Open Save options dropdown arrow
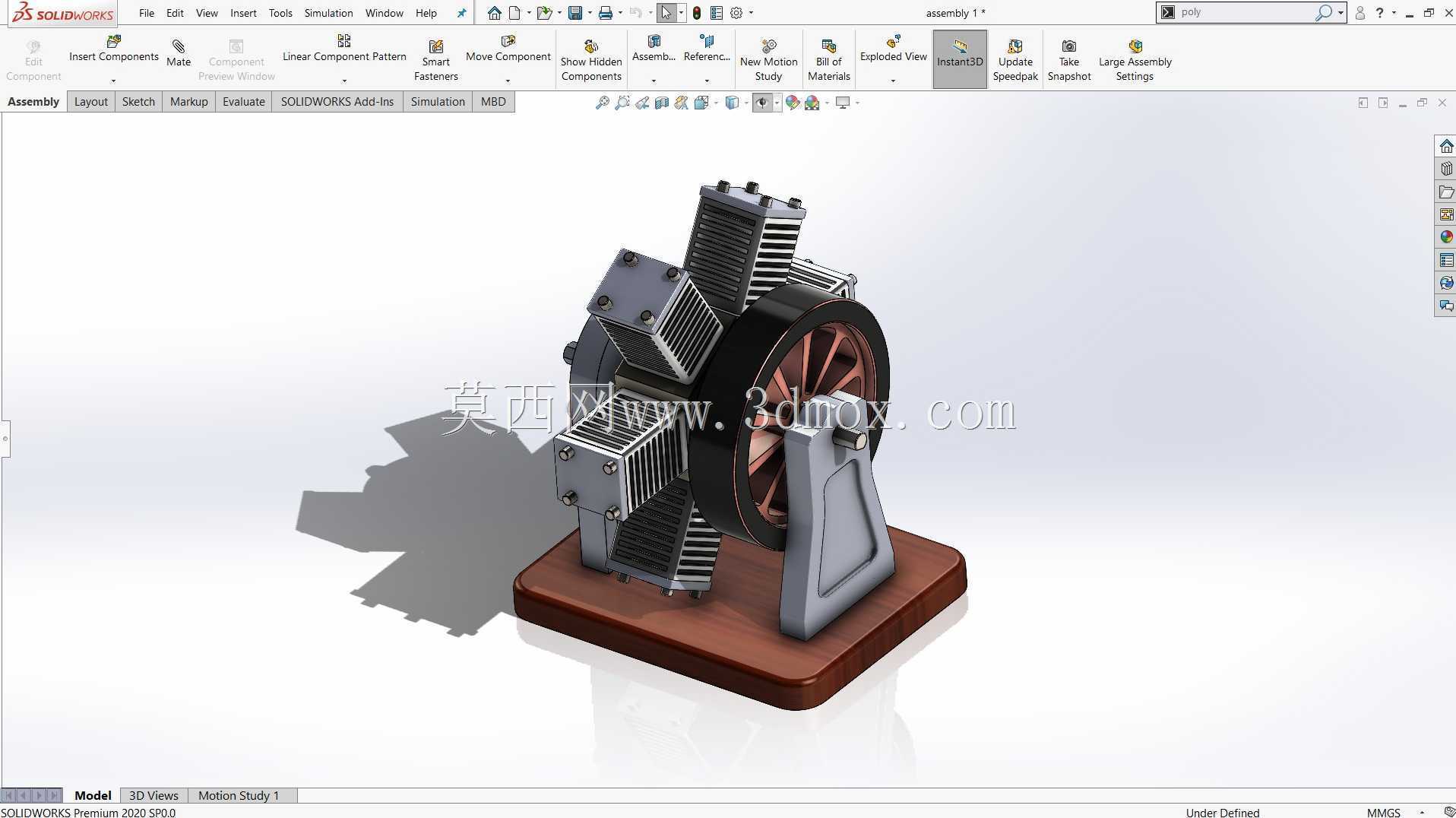The height and width of the screenshot is (818, 1456). click(590, 13)
